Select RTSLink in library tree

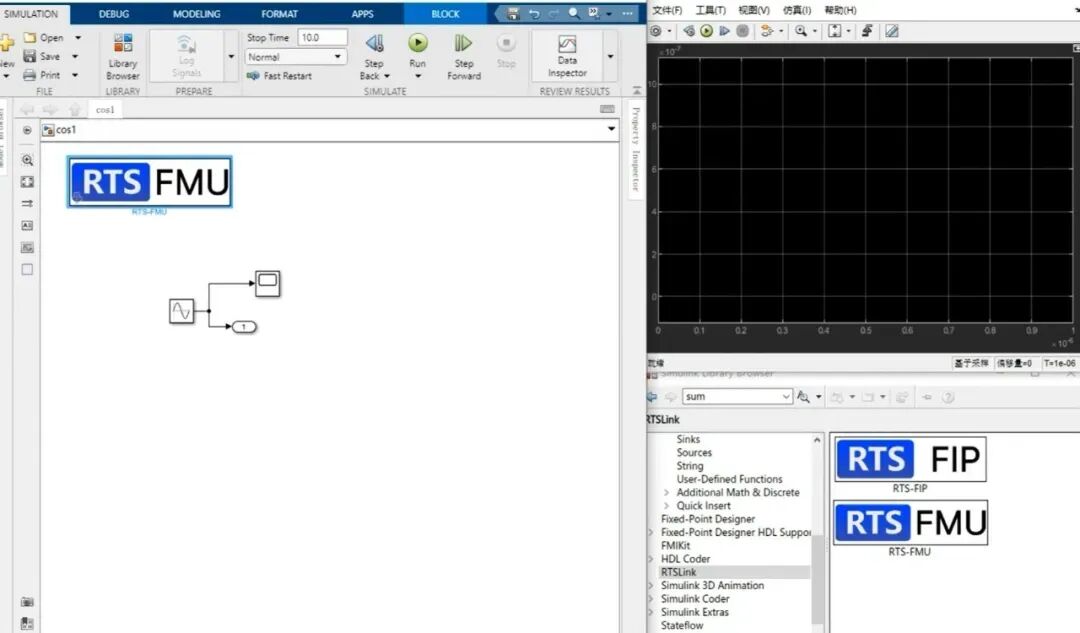(678, 572)
